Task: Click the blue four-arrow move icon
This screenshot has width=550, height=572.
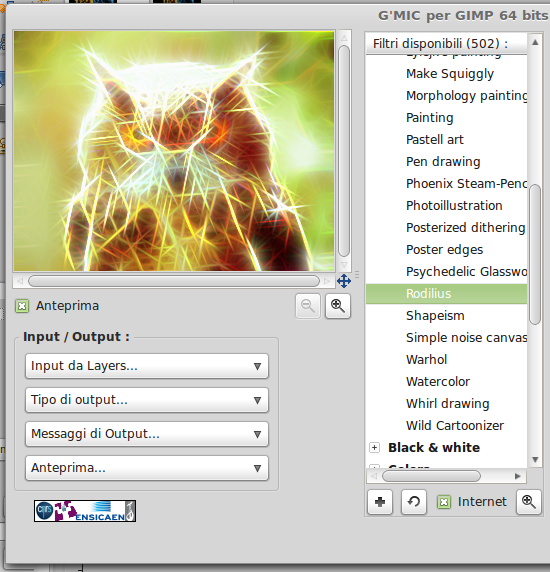Action: click(344, 281)
